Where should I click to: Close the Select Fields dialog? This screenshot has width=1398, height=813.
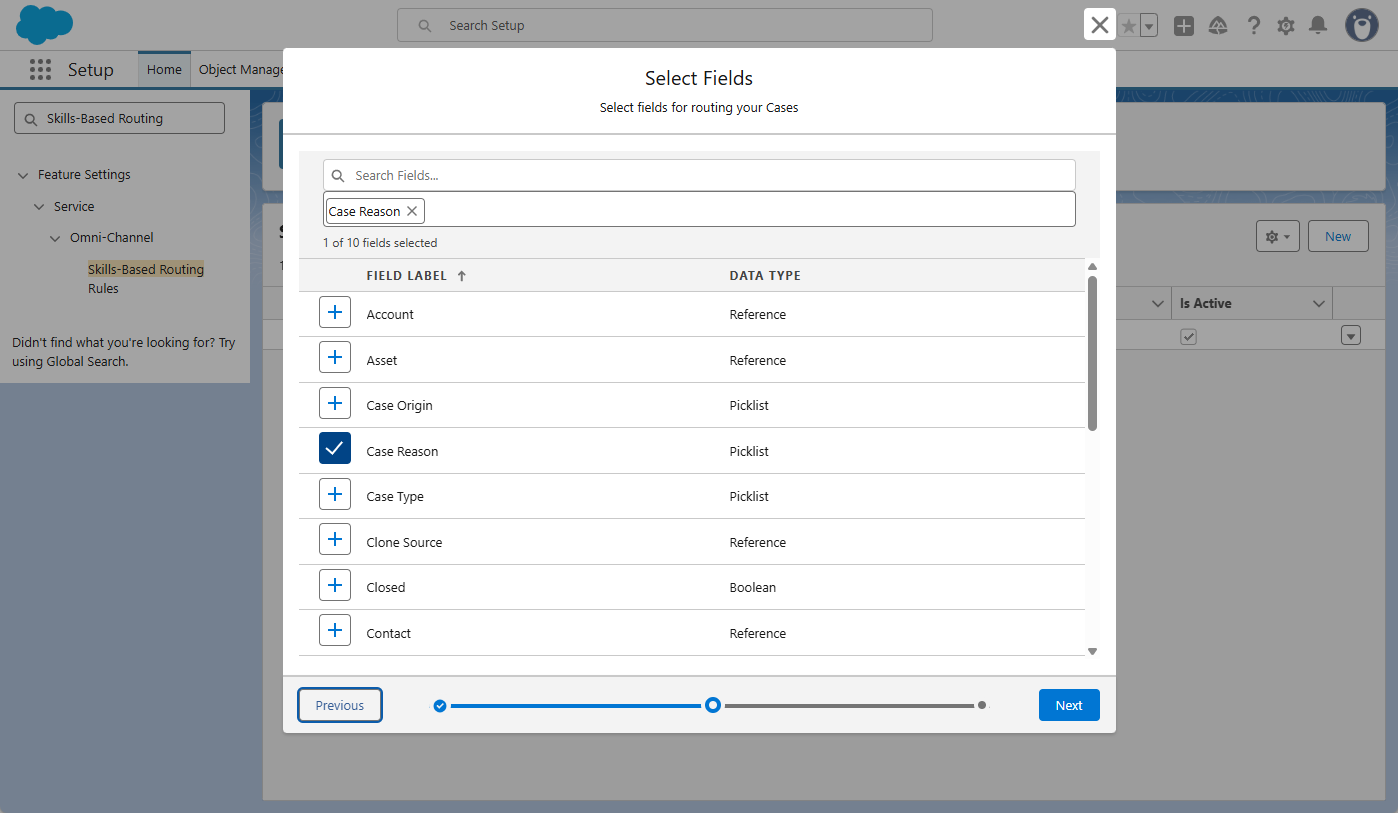tap(1099, 25)
